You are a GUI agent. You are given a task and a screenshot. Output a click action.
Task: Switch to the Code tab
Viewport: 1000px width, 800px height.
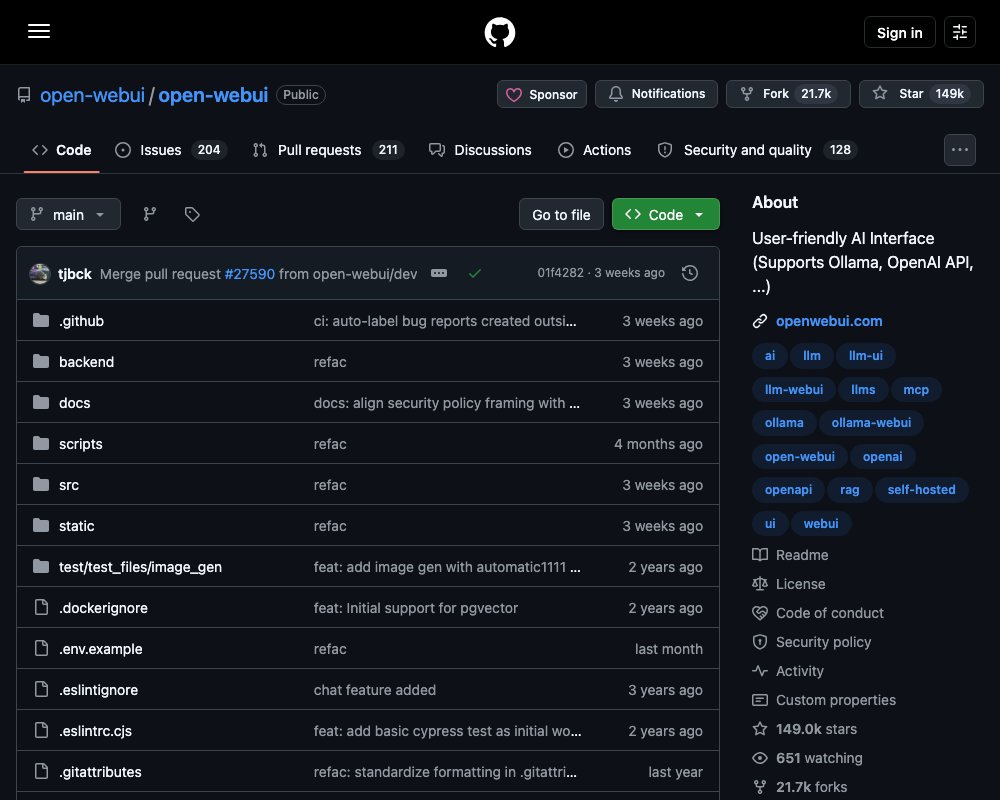[62, 150]
